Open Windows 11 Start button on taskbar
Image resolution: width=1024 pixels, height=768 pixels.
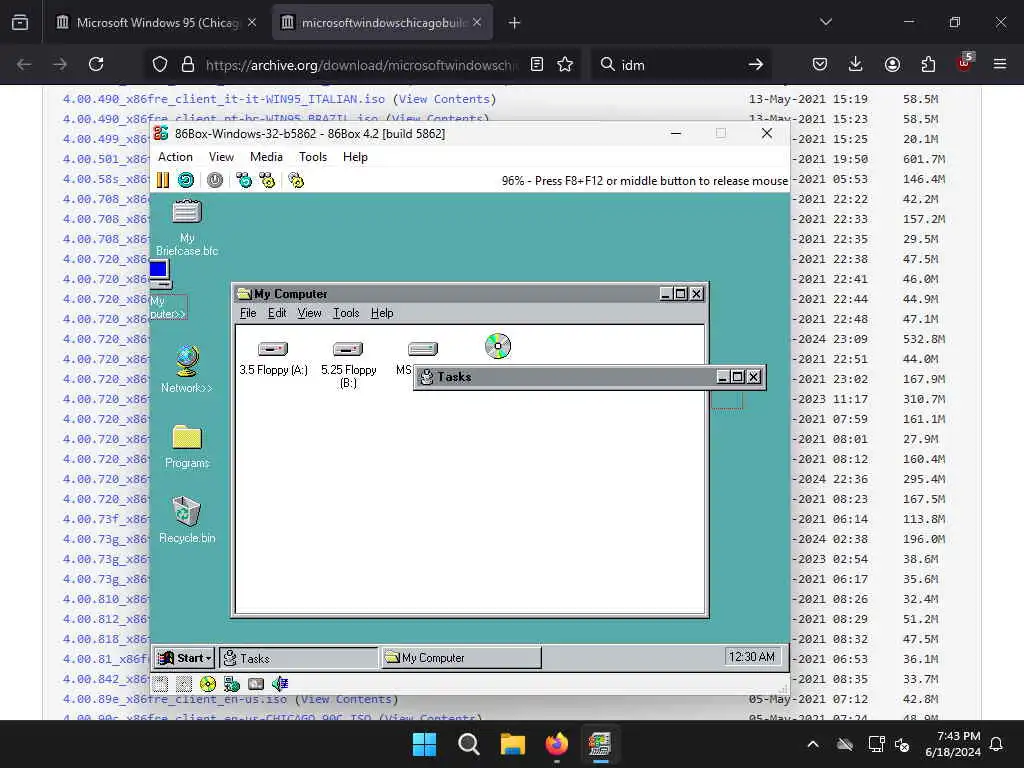(x=424, y=744)
